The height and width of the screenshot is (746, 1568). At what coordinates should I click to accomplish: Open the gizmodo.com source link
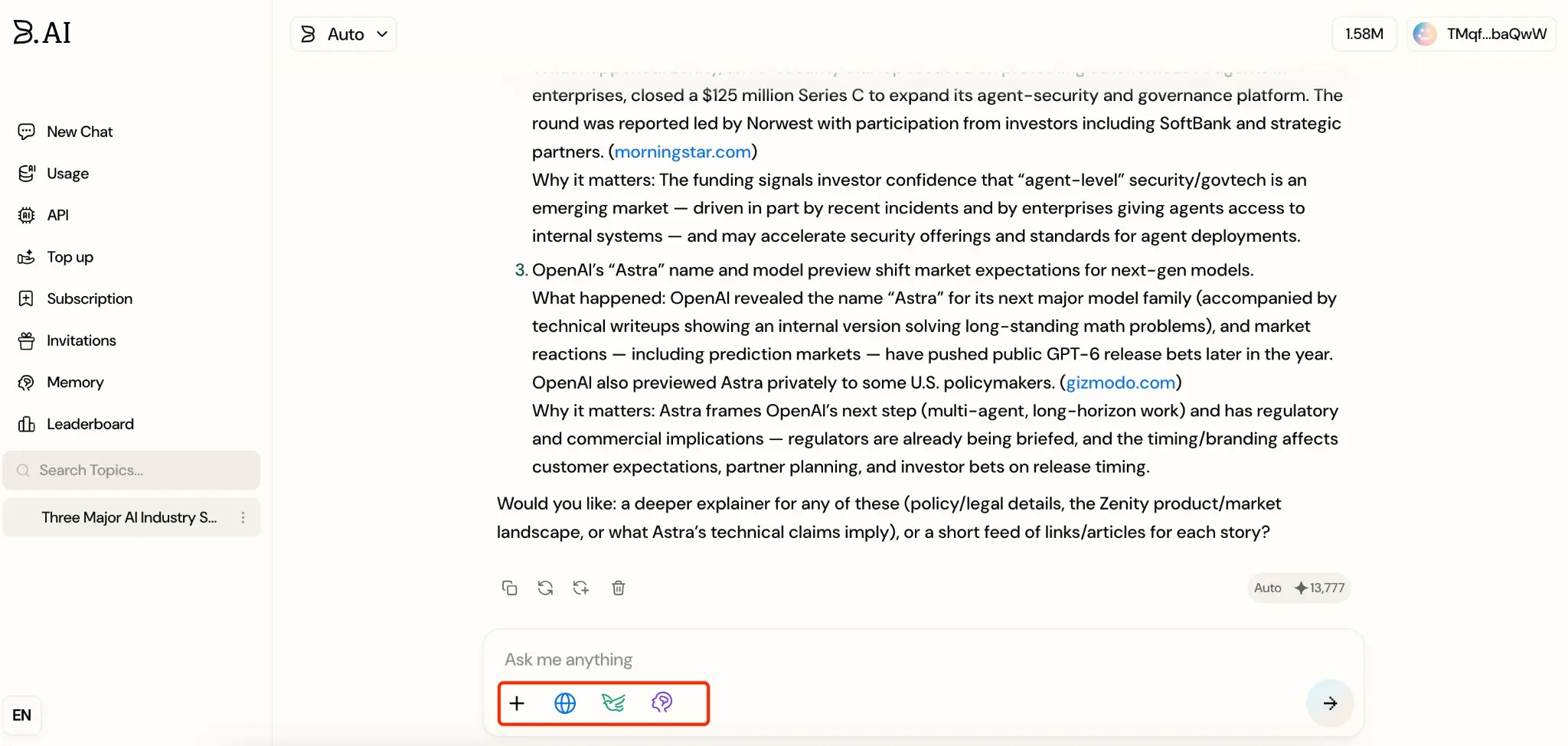tap(1121, 383)
